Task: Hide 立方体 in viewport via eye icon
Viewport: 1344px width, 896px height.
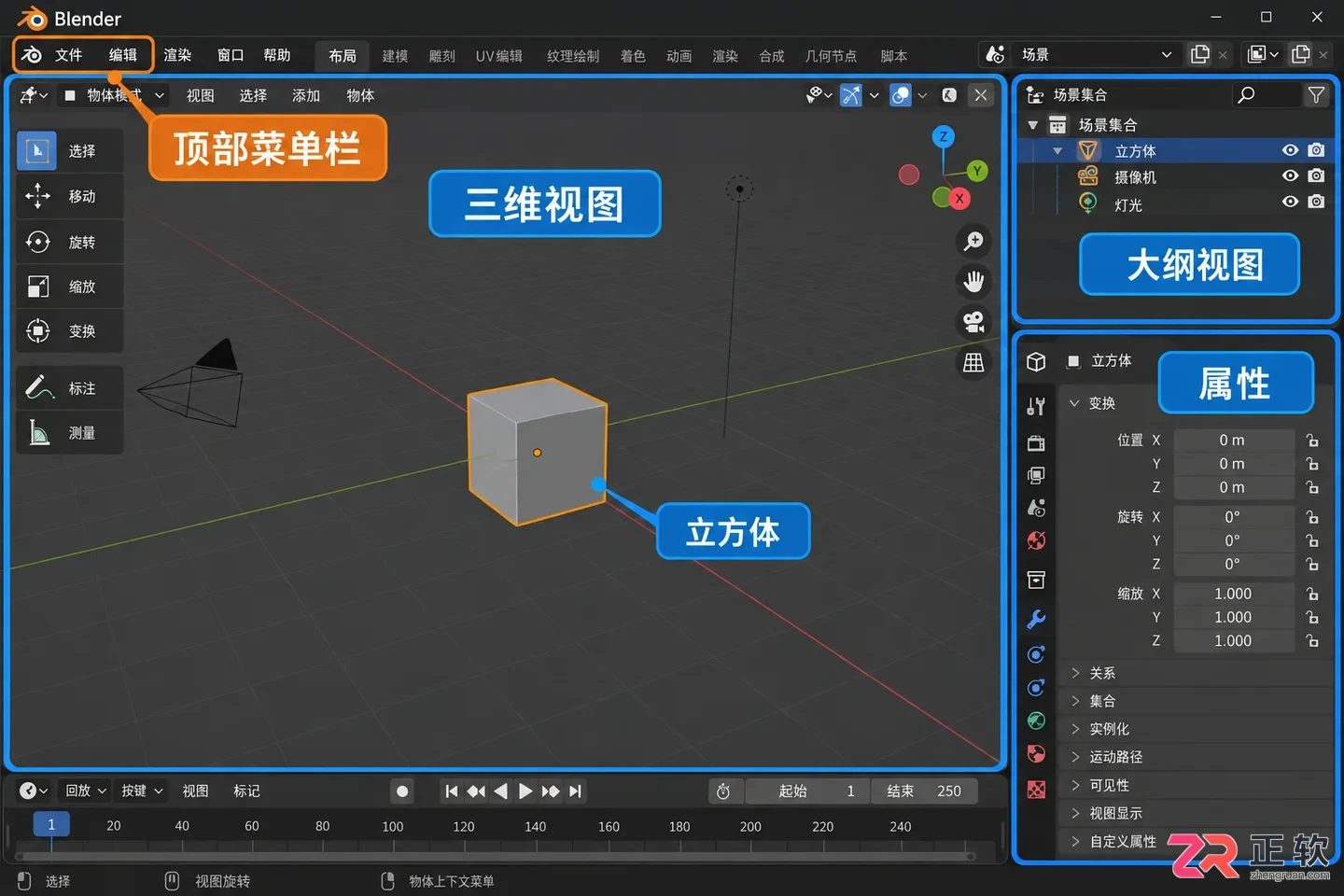Action: pos(1290,150)
